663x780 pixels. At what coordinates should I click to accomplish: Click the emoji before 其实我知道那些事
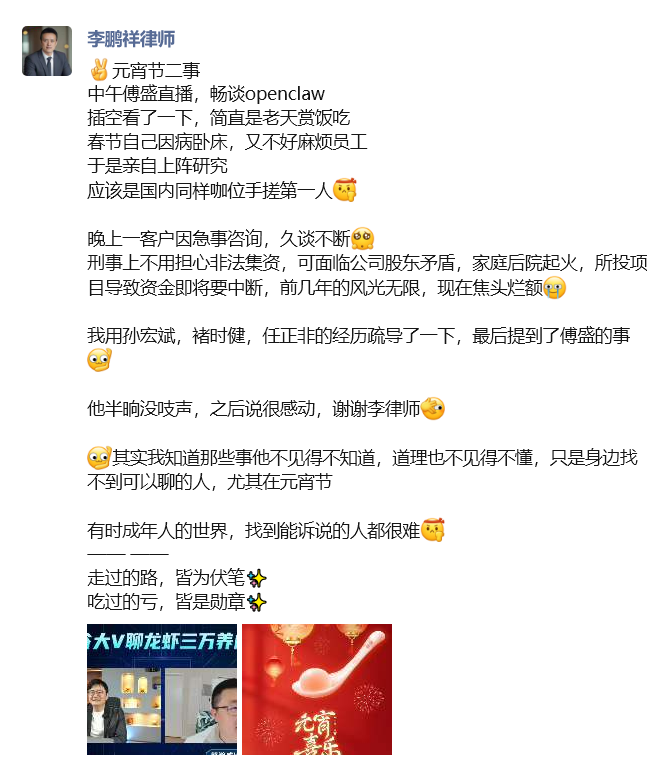[99, 457]
